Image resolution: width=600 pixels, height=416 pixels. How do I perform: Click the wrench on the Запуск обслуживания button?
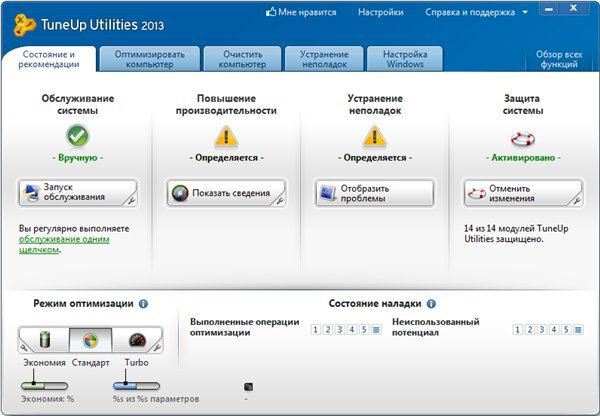pyautogui.click(x=131, y=200)
